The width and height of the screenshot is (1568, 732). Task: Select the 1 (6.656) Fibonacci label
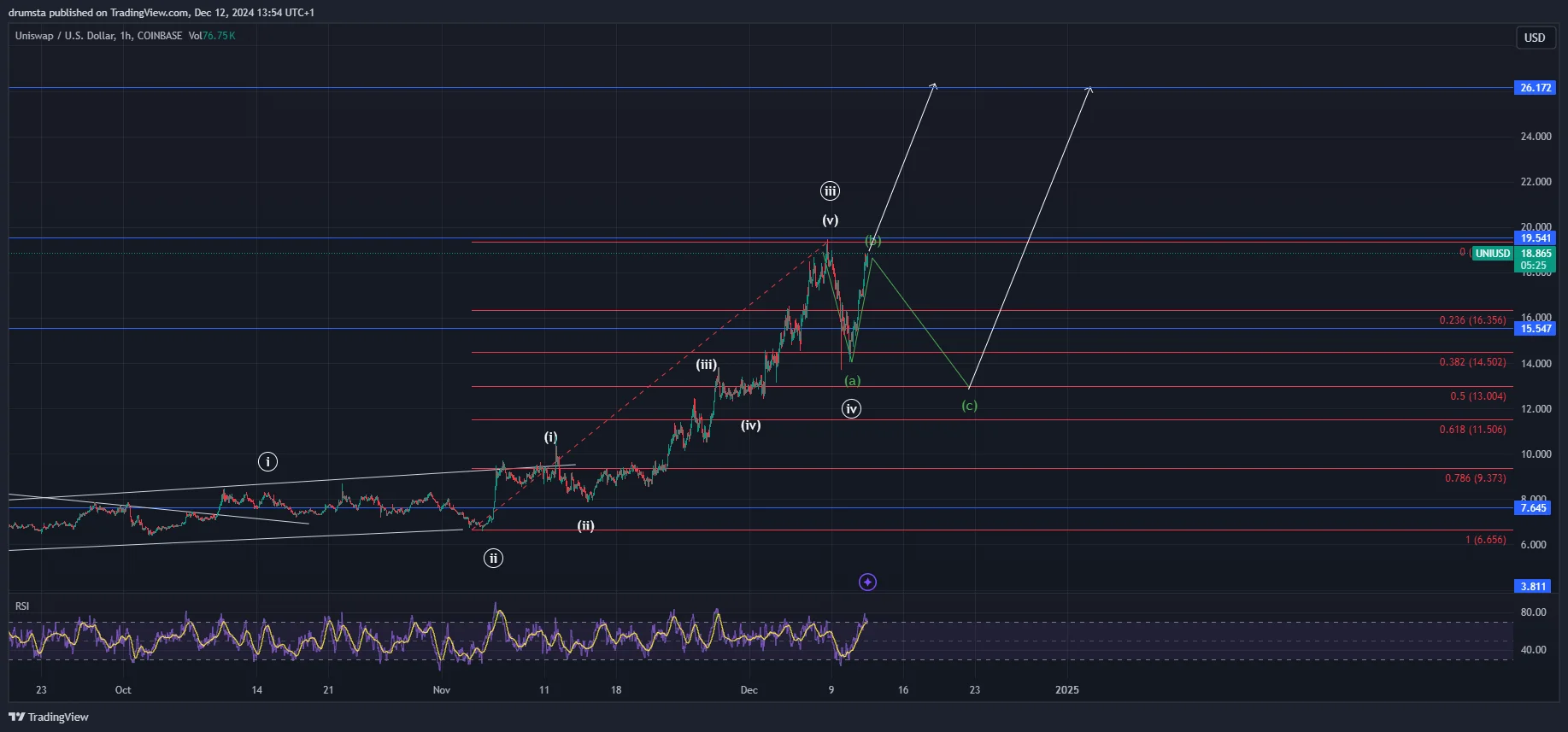1486,540
